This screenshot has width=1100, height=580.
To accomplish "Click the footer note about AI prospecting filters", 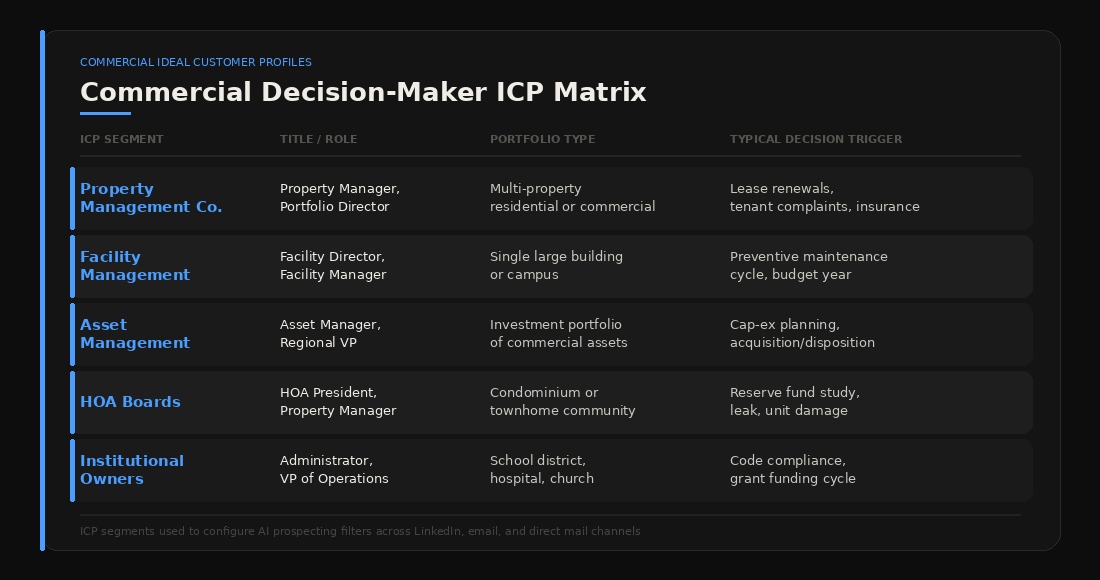I will click(360, 532).
